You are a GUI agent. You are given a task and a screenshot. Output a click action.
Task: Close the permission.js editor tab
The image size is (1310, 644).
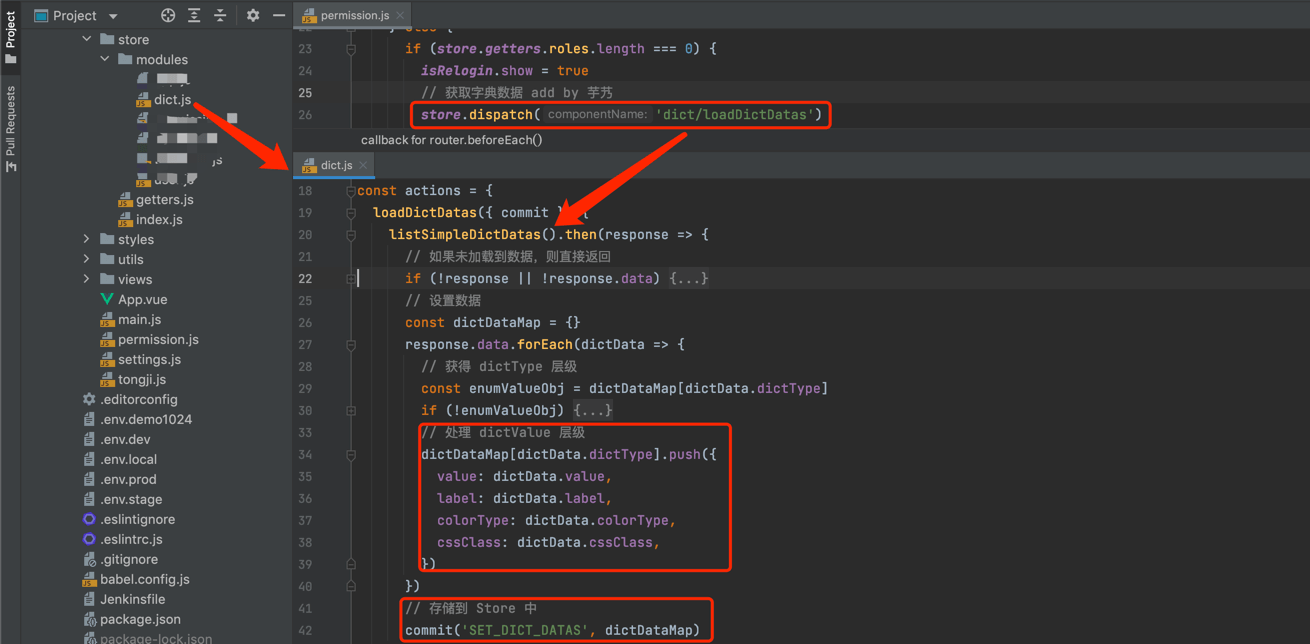click(x=401, y=16)
